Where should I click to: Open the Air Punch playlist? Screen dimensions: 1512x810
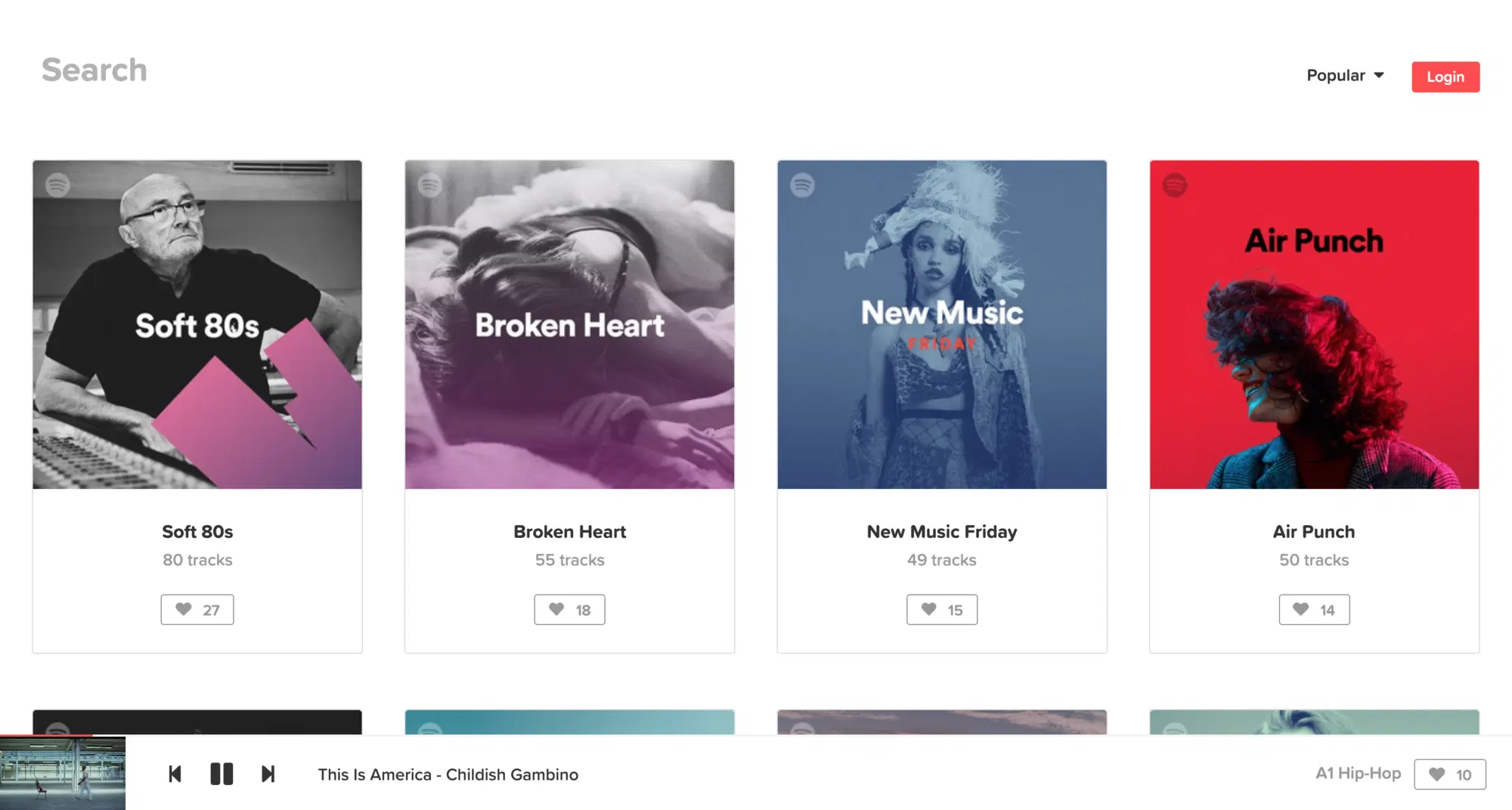click(1314, 323)
